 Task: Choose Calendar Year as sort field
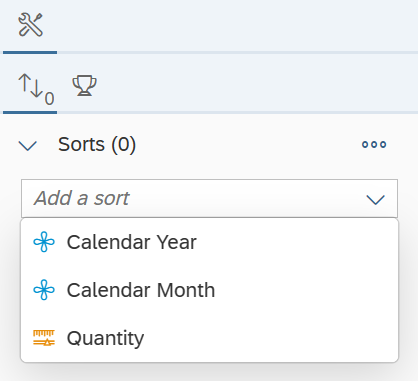pos(209,242)
